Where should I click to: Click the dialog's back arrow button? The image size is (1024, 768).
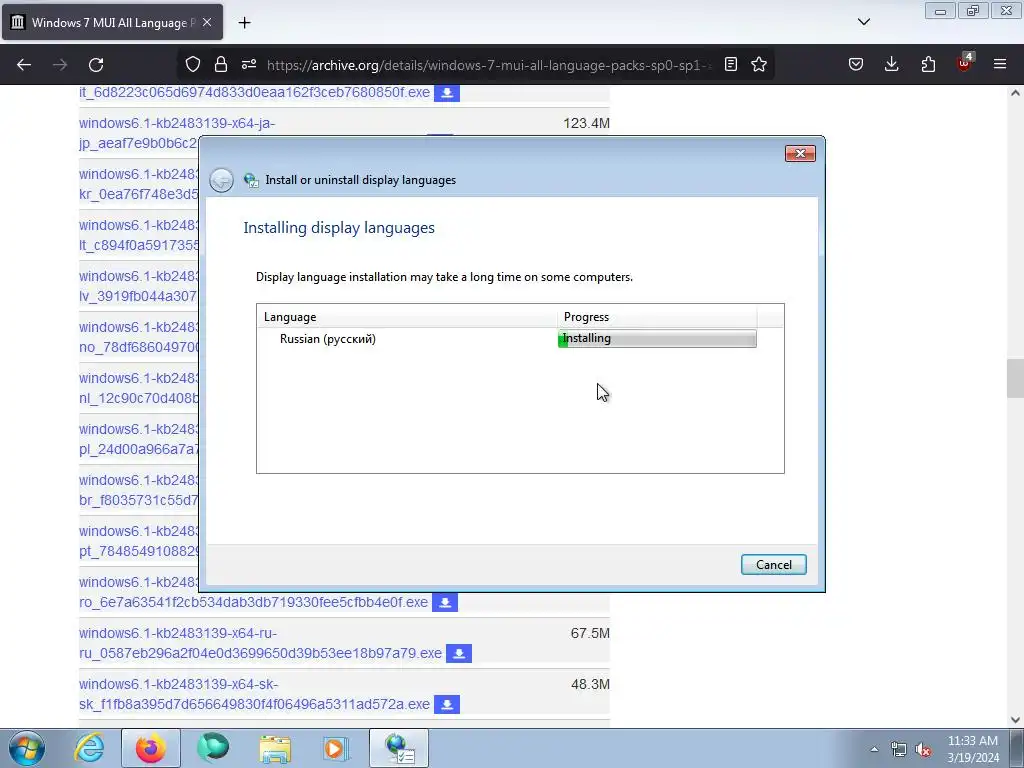221,180
